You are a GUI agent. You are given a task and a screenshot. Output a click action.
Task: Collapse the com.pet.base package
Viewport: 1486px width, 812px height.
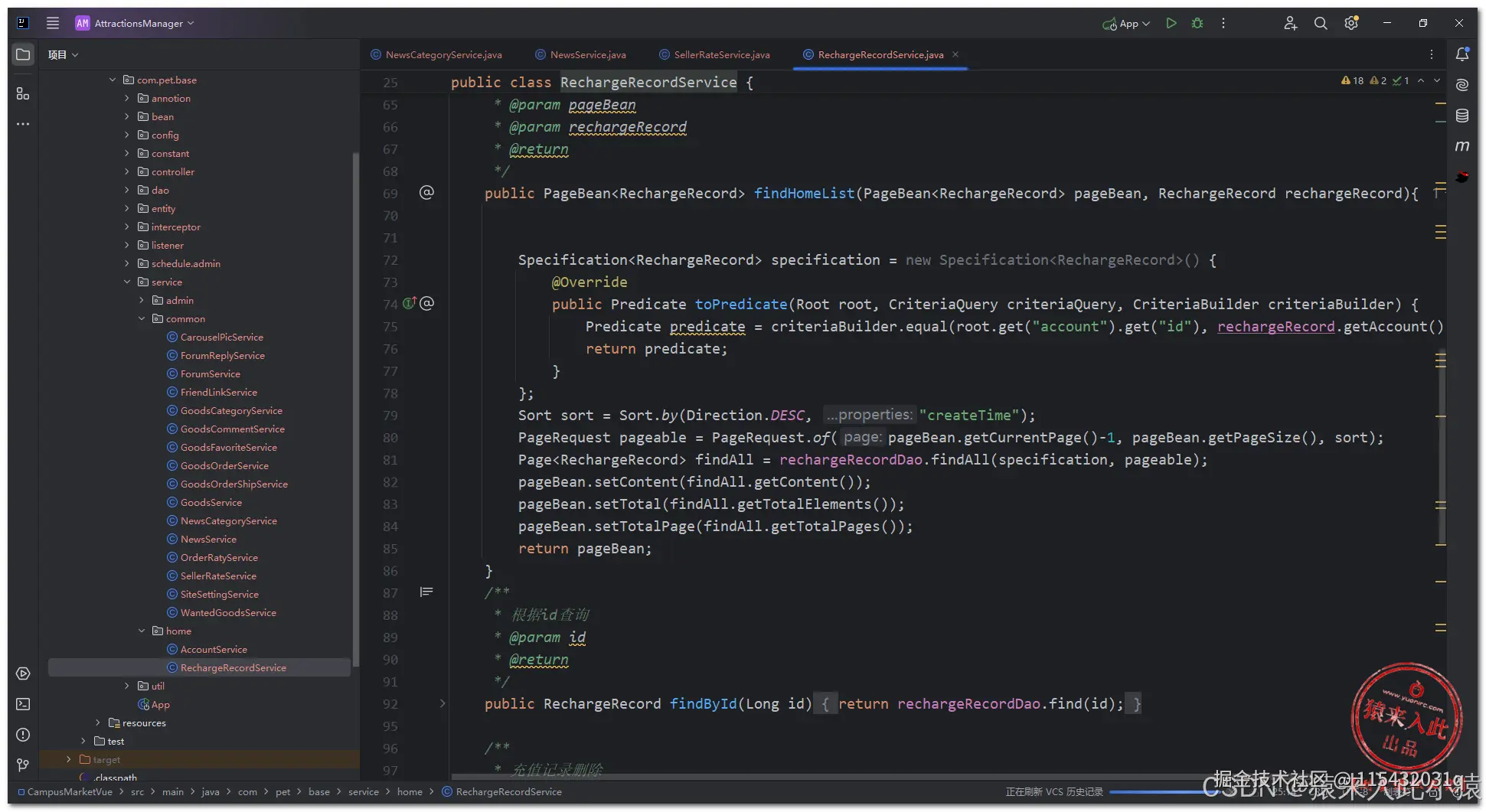tap(113, 80)
